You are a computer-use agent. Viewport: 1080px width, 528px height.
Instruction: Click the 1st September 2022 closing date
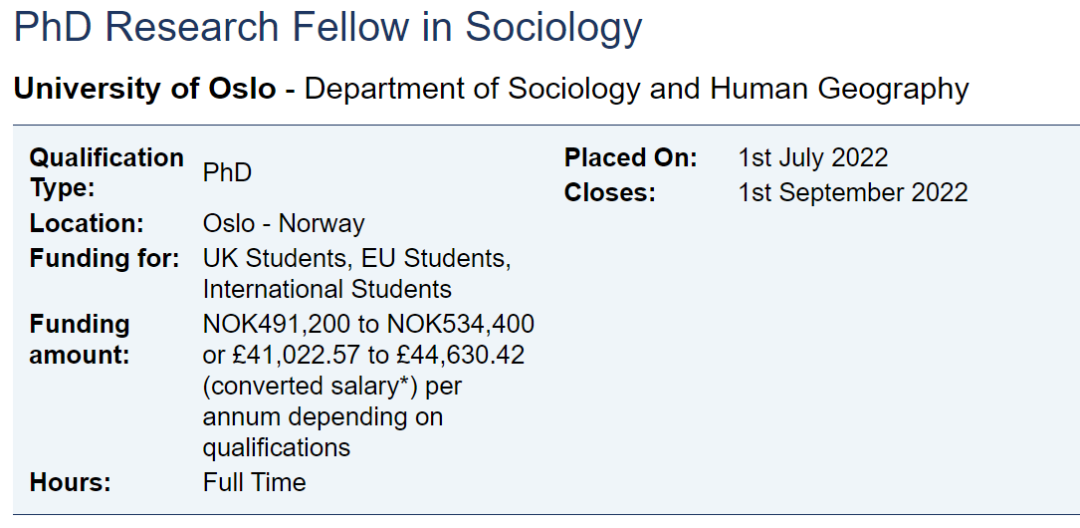coord(853,192)
